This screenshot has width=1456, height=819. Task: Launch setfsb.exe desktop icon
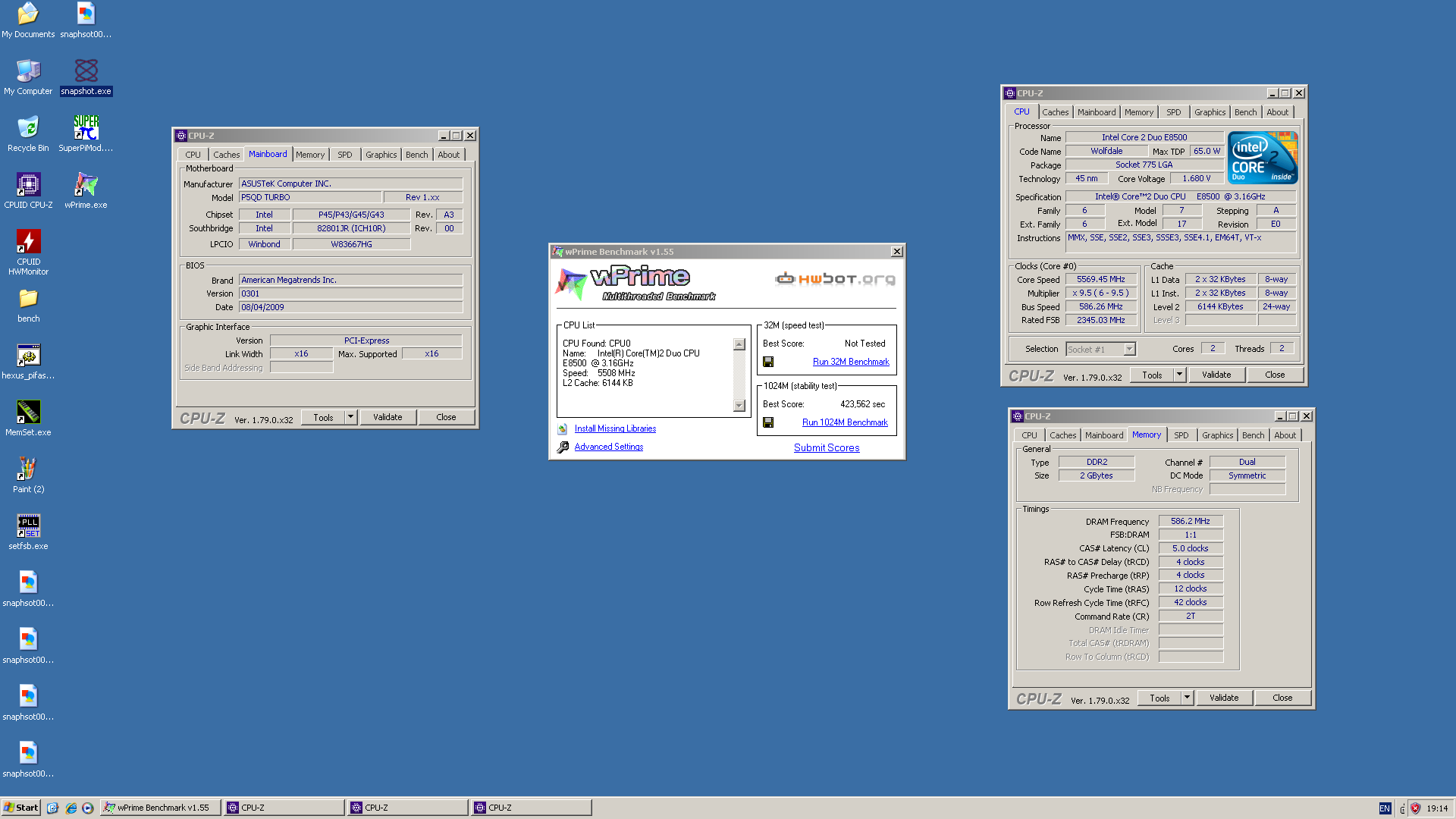[x=28, y=532]
